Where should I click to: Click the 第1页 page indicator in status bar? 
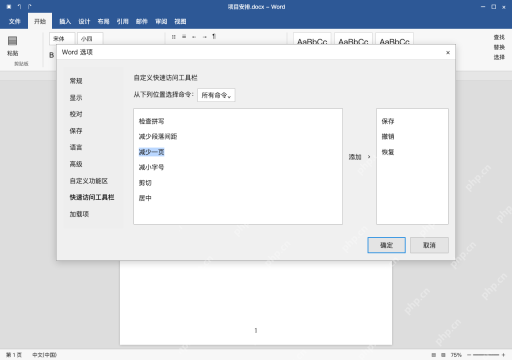click(14, 355)
